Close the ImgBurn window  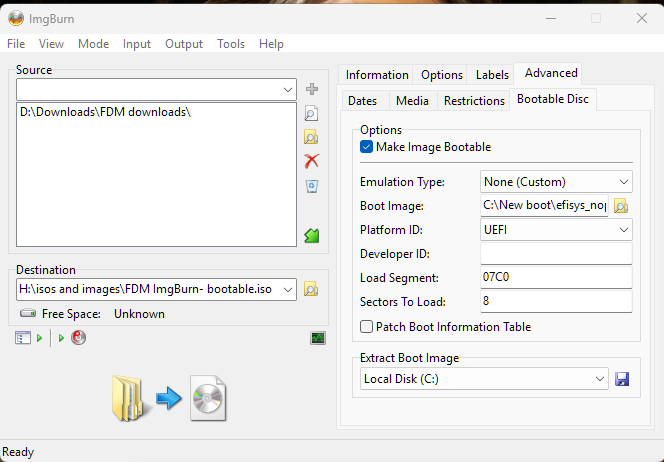tap(642, 18)
